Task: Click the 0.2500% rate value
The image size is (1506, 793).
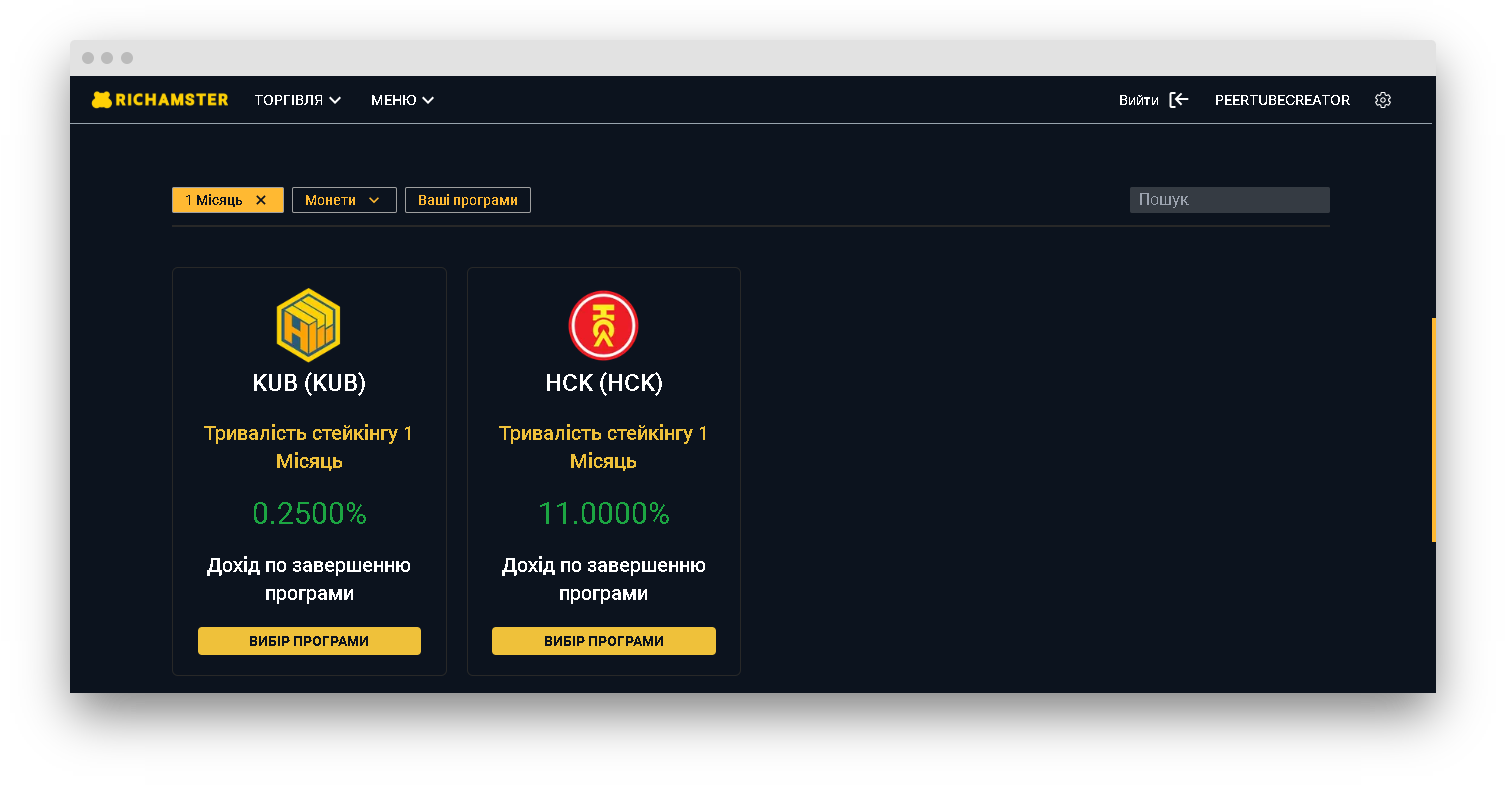Action: pos(309,513)
